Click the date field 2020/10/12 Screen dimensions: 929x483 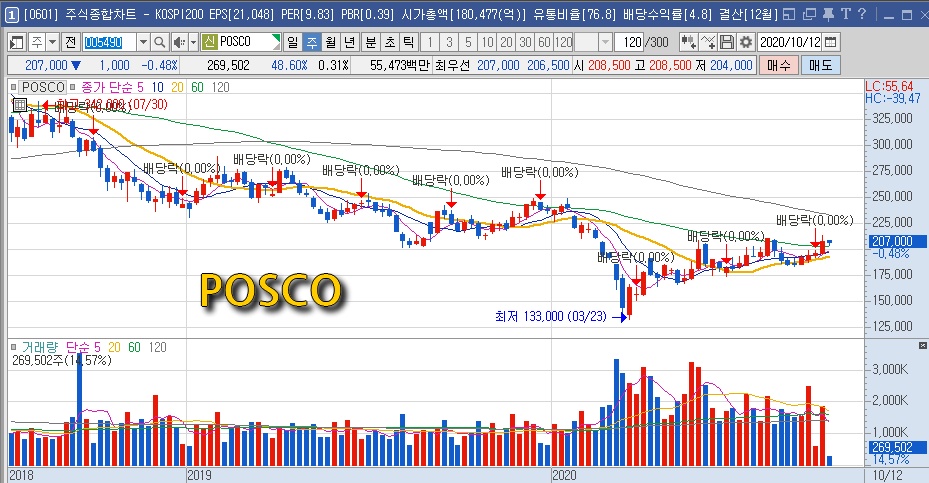[x=790, y=42]
